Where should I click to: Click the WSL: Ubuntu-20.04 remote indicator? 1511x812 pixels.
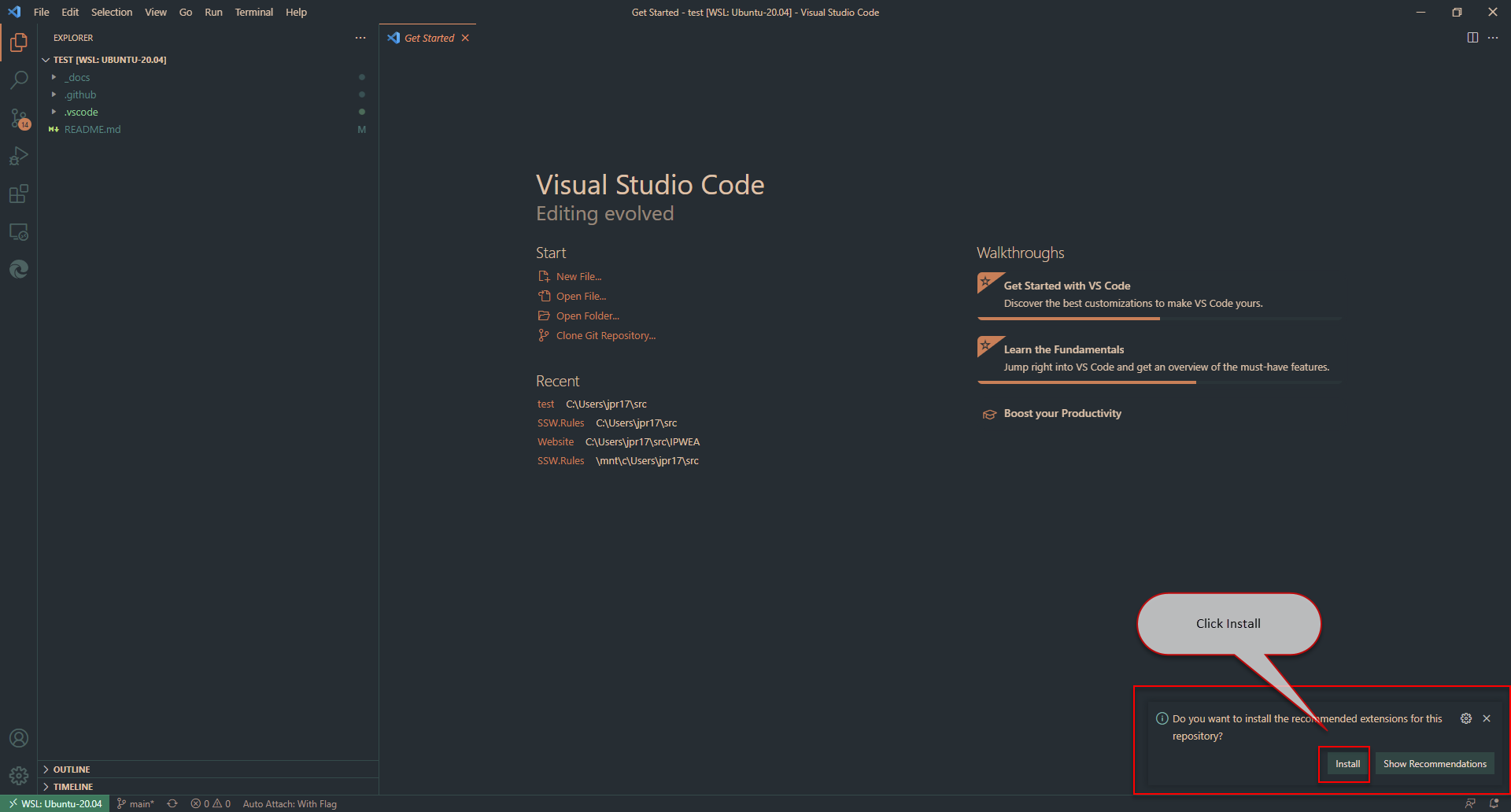pos(55,803)
